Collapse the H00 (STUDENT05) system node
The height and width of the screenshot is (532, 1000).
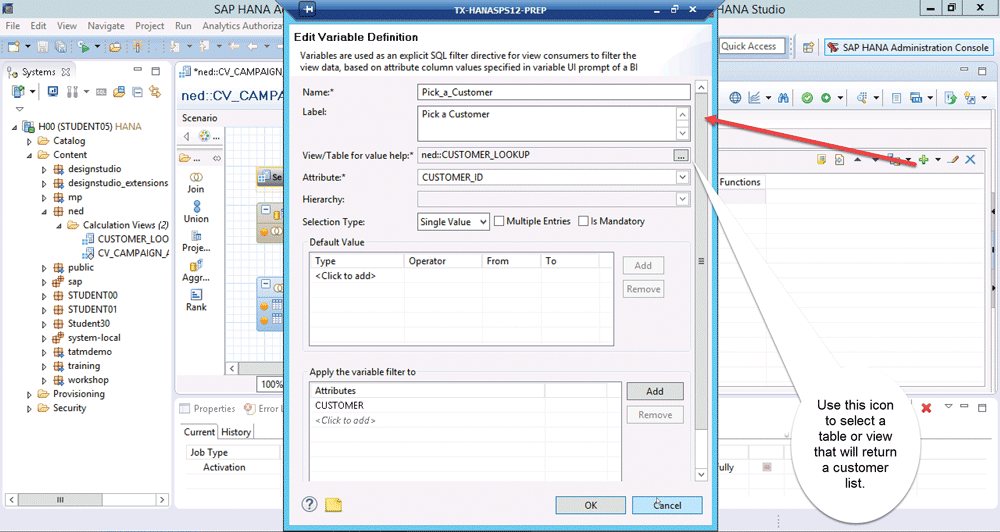coord(15,127)
